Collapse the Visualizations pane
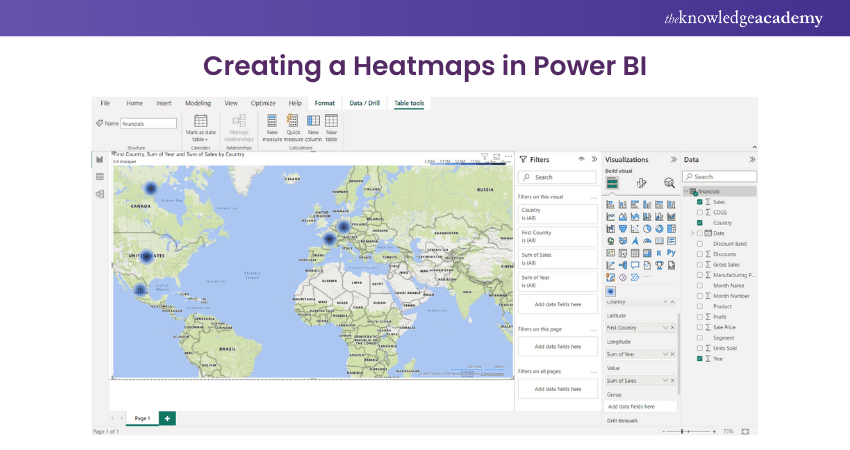Viewport: 850px width, 450px height. (673, 159)
